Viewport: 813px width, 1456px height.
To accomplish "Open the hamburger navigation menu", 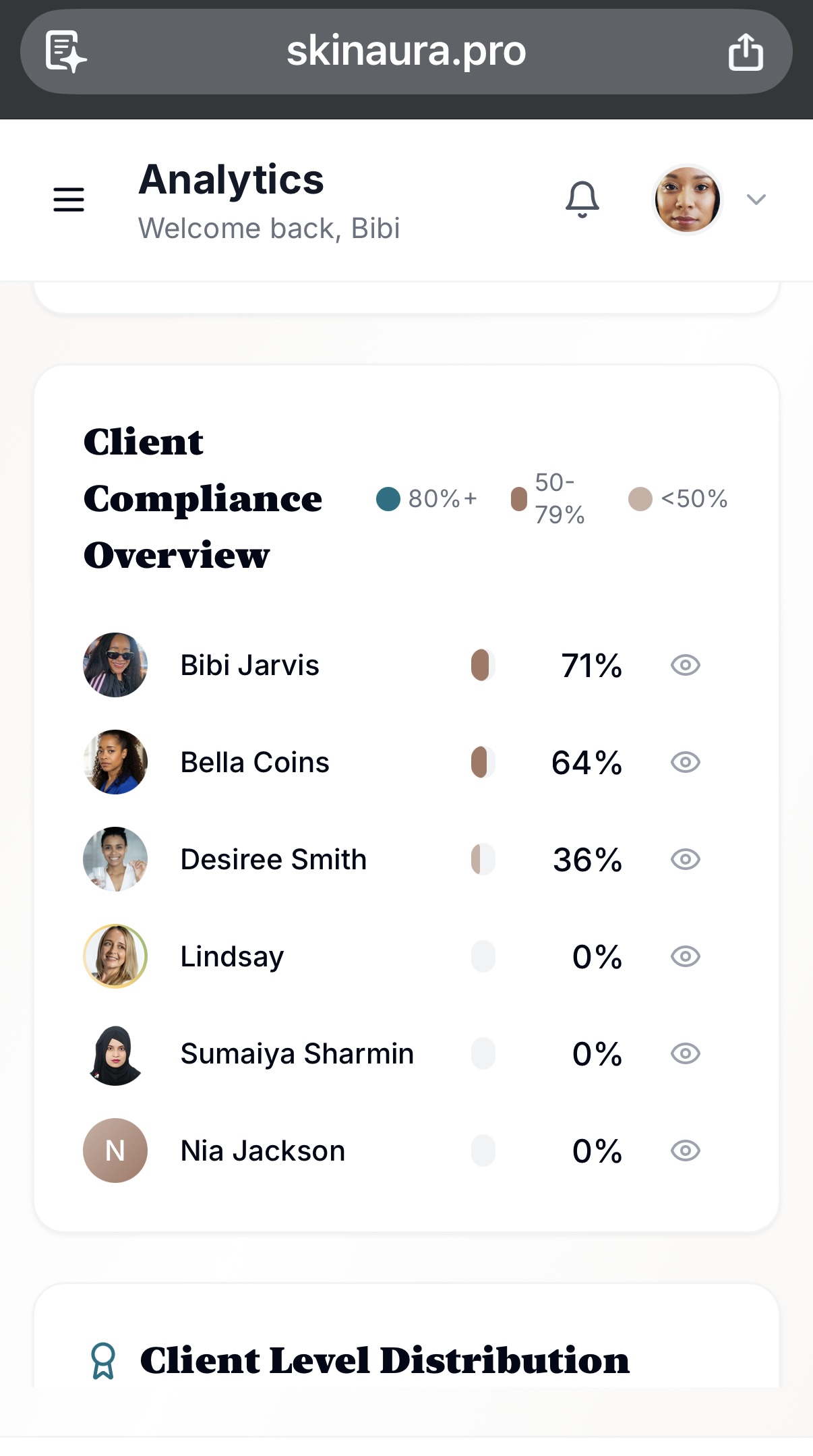I will [x=69, y=200].
